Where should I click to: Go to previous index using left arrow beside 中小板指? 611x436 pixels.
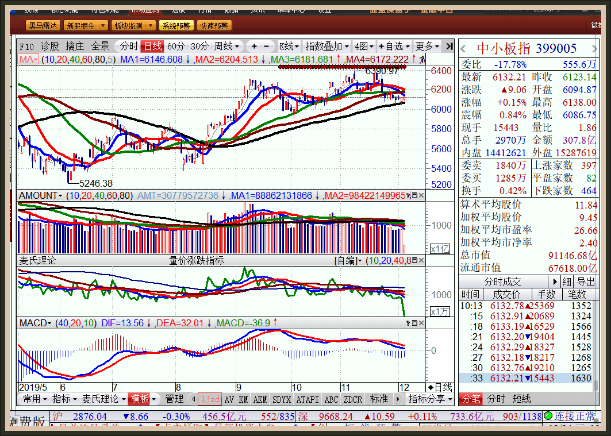click(463, 49)
